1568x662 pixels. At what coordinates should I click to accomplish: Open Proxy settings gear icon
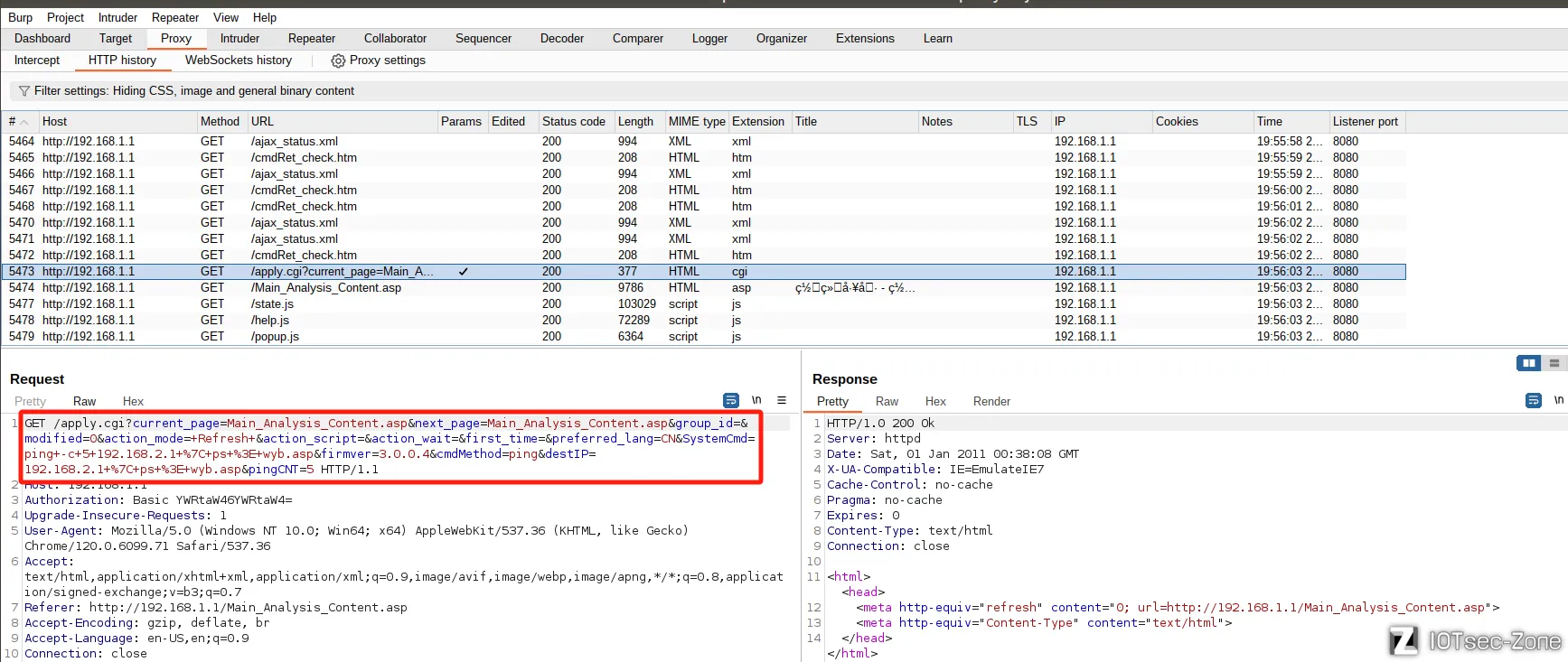coord(338,61)
